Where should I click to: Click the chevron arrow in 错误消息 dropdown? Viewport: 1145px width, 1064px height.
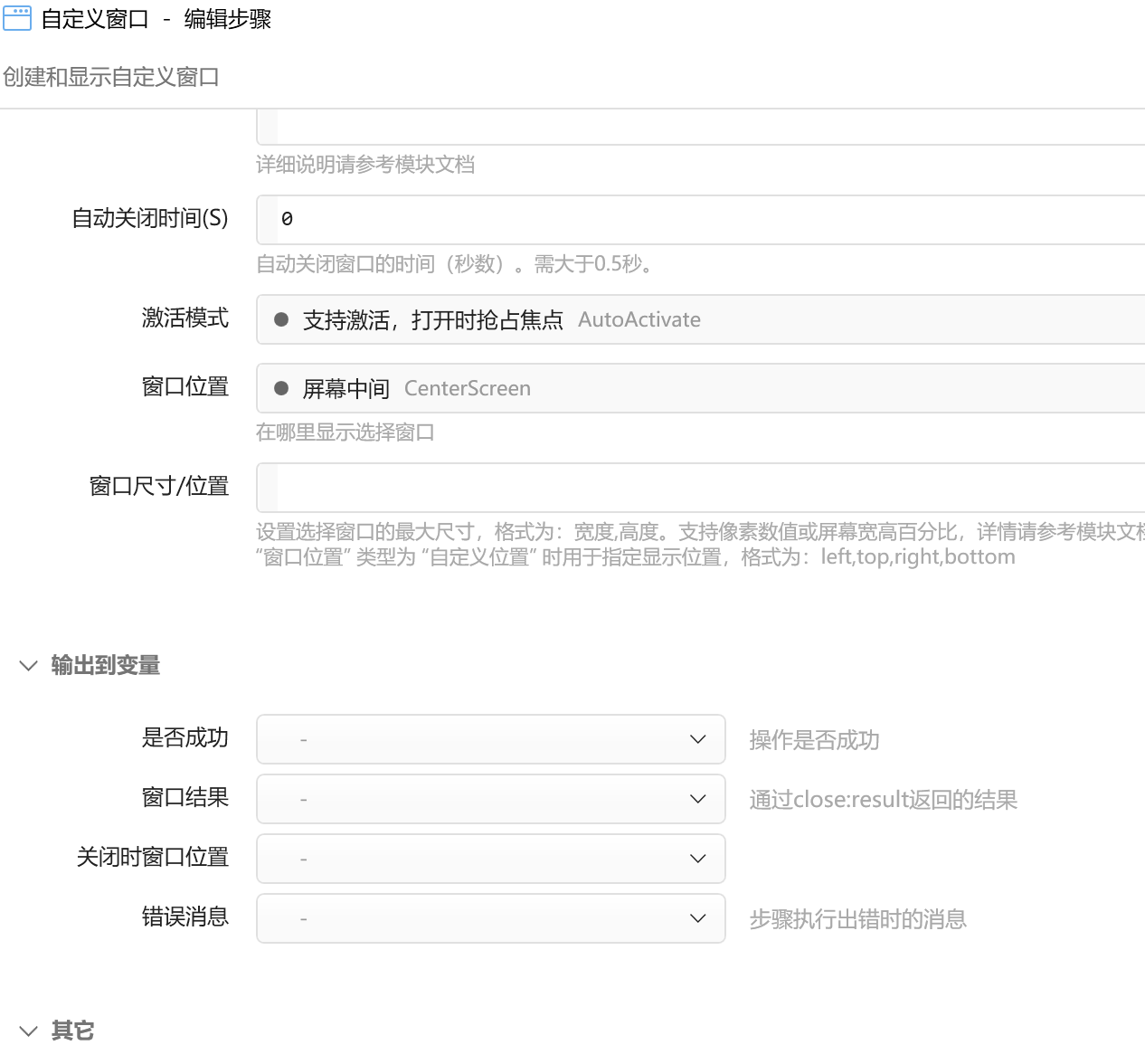click(697, 918)
